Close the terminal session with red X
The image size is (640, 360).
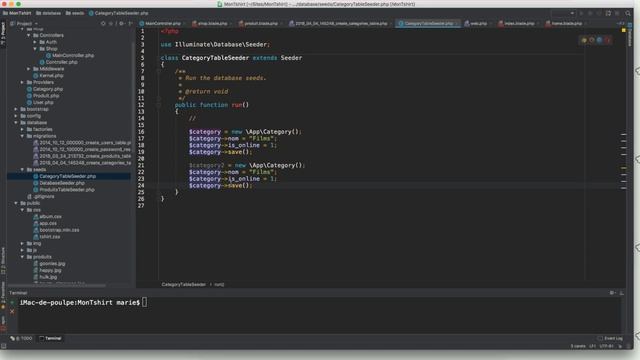12,311
